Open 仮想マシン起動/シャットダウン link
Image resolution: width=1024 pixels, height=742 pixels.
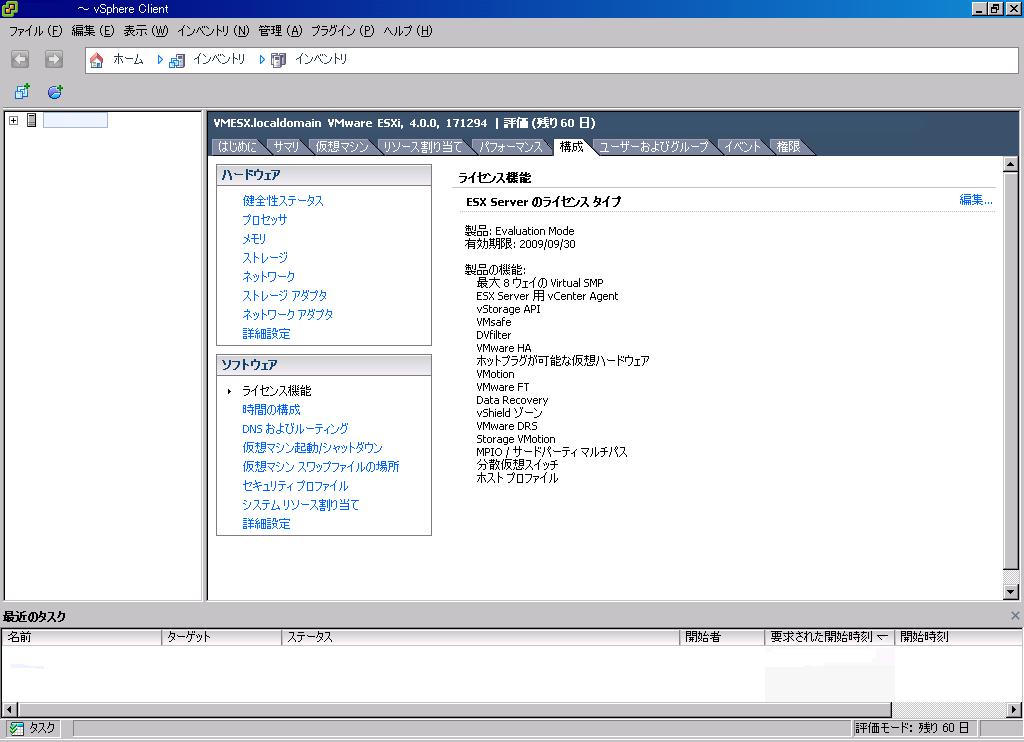pos(312,448)
